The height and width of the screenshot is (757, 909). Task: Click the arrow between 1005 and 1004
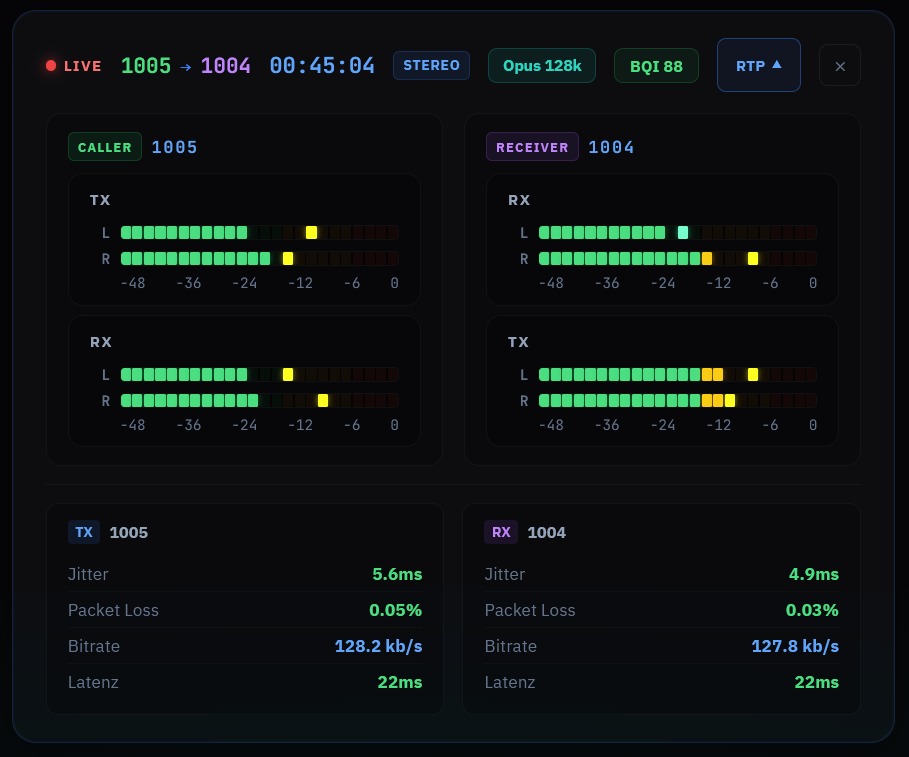pos(186,66)
